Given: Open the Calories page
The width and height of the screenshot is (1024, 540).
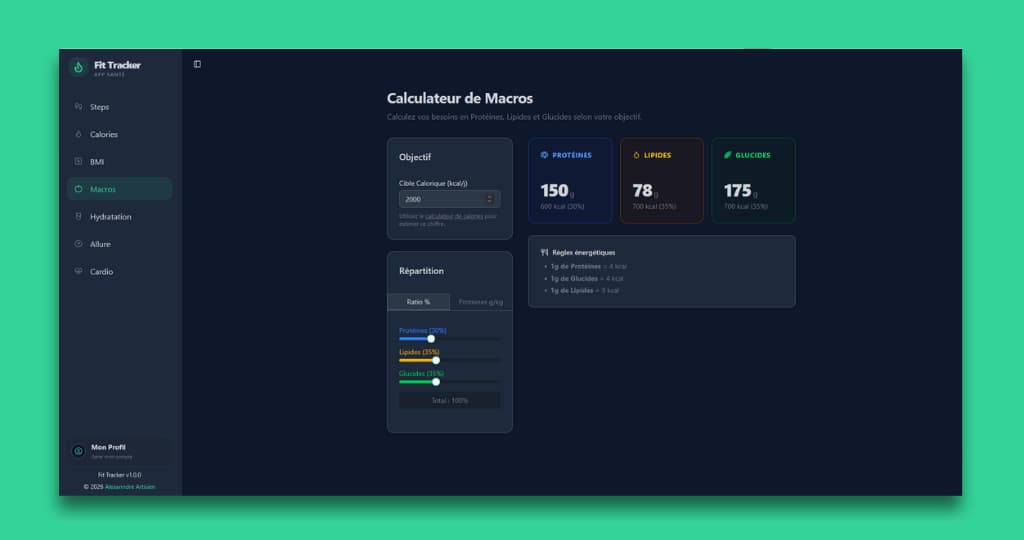Looking at the screenshot, I should pos(120,134).
